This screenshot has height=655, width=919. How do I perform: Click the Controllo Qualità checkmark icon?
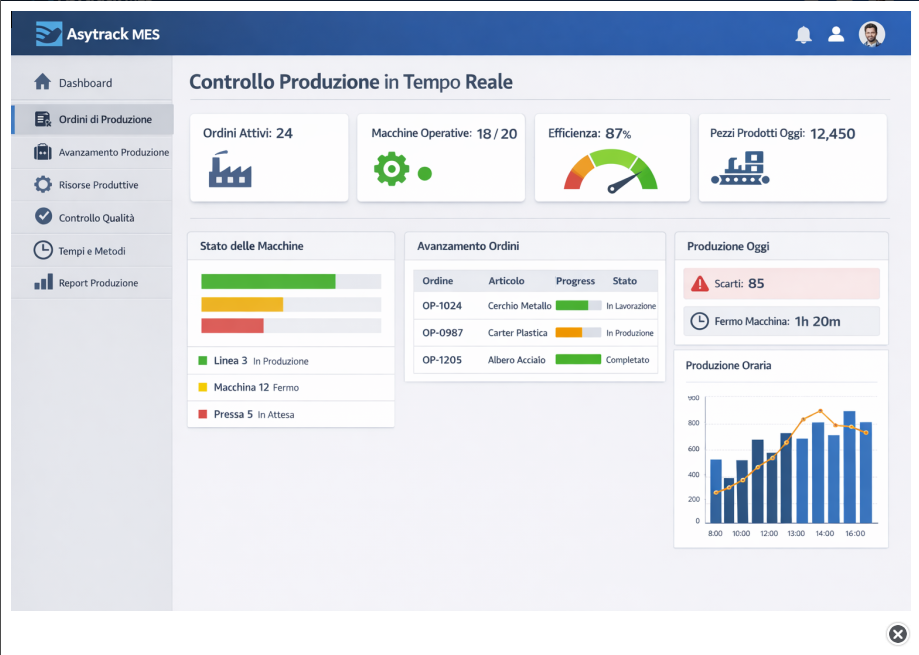point(43,216)
